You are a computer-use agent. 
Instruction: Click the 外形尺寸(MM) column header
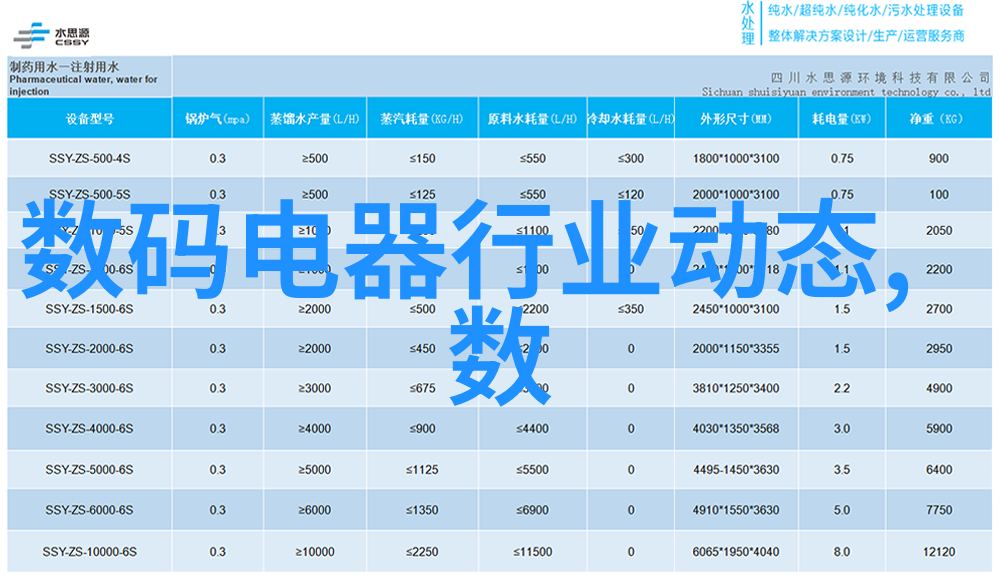735,119
